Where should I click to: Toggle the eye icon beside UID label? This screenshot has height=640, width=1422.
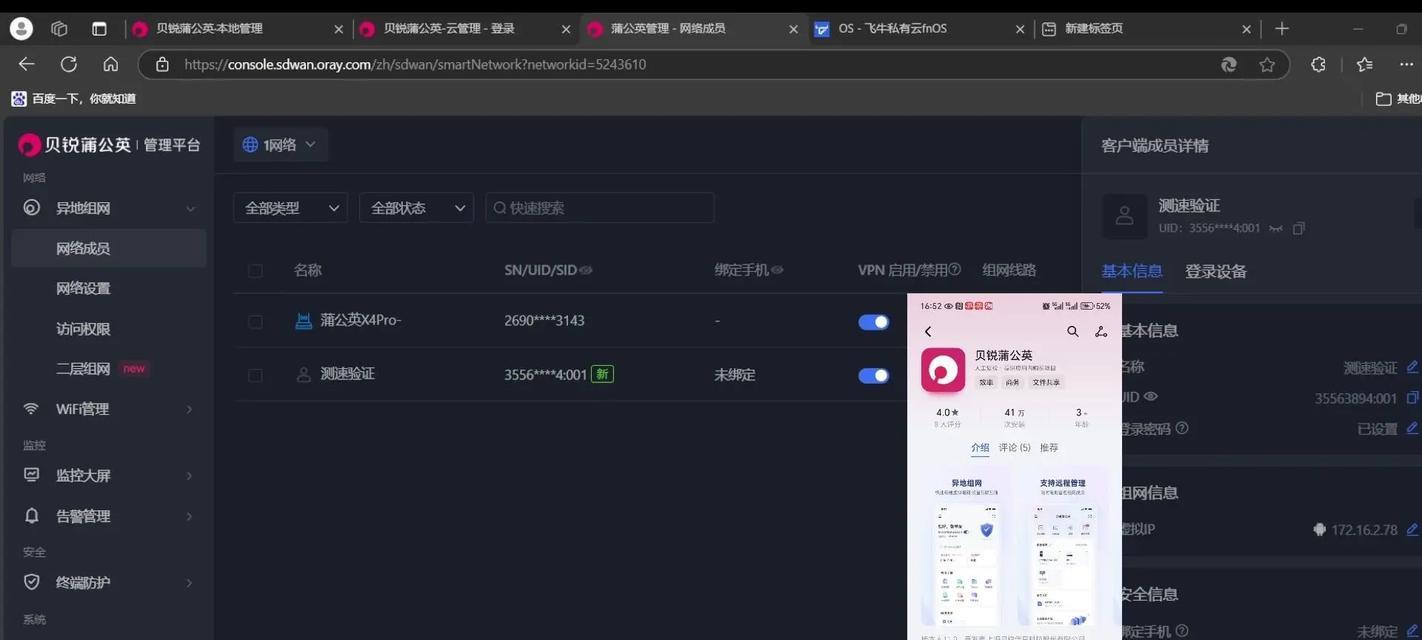[1151, 397]
